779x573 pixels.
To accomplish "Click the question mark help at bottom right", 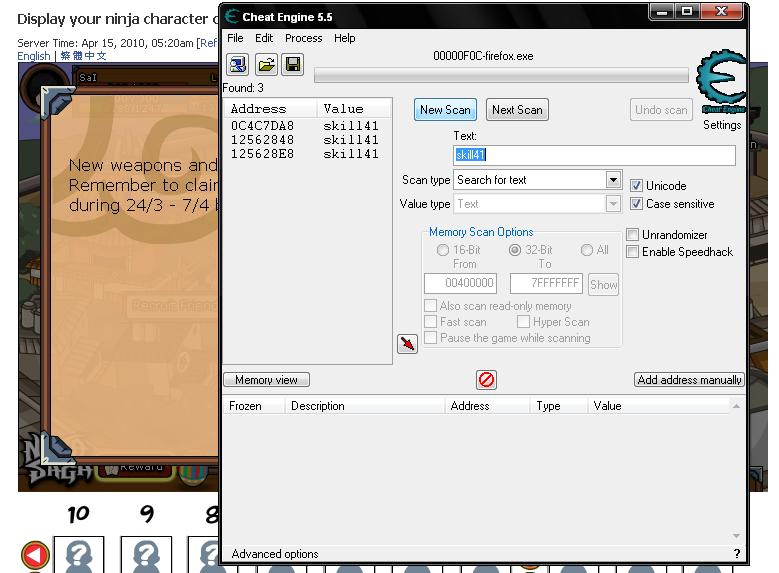I will click(x=737, y=554).
